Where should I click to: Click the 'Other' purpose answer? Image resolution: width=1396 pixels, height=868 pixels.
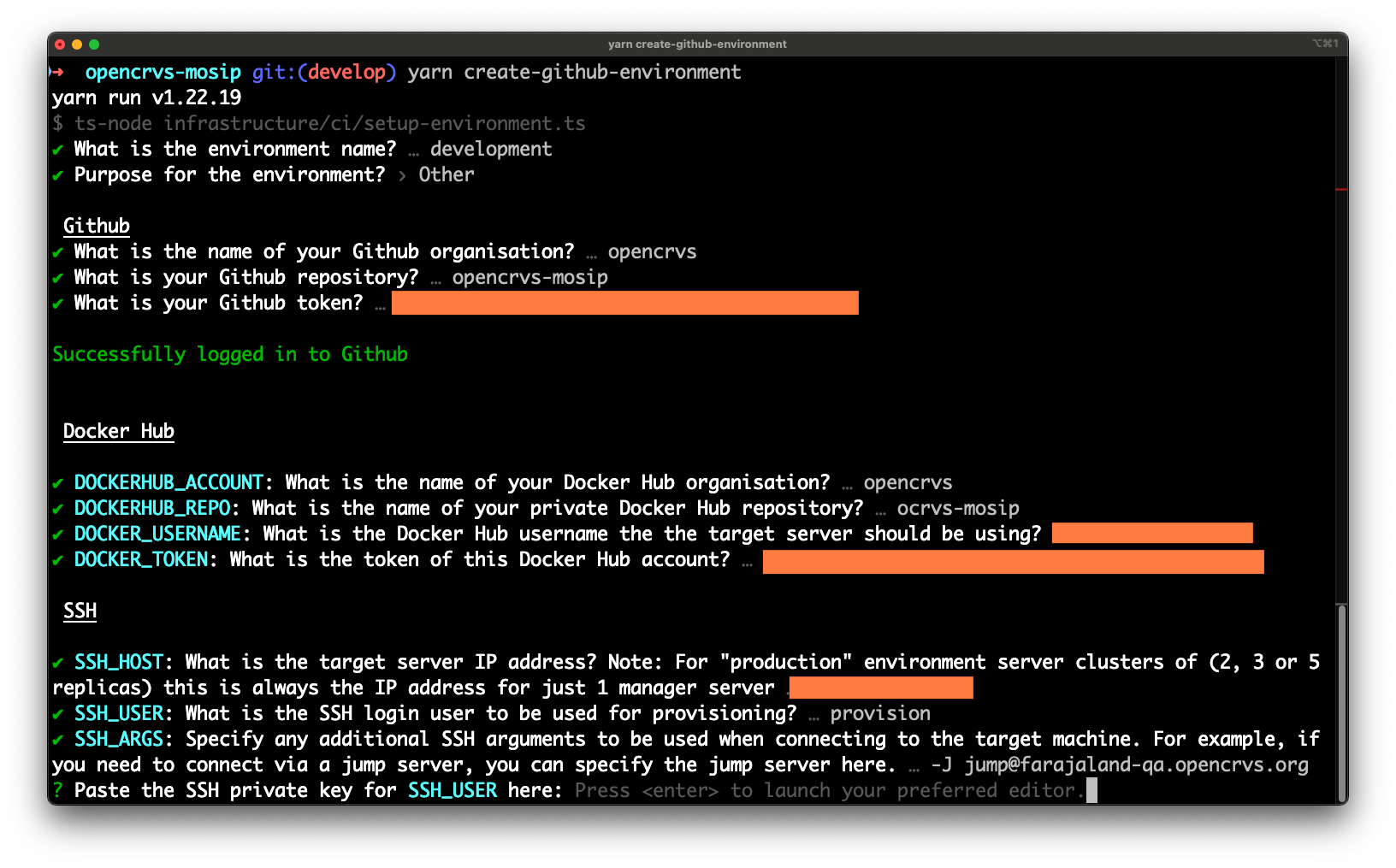click(x=447, y=174)
